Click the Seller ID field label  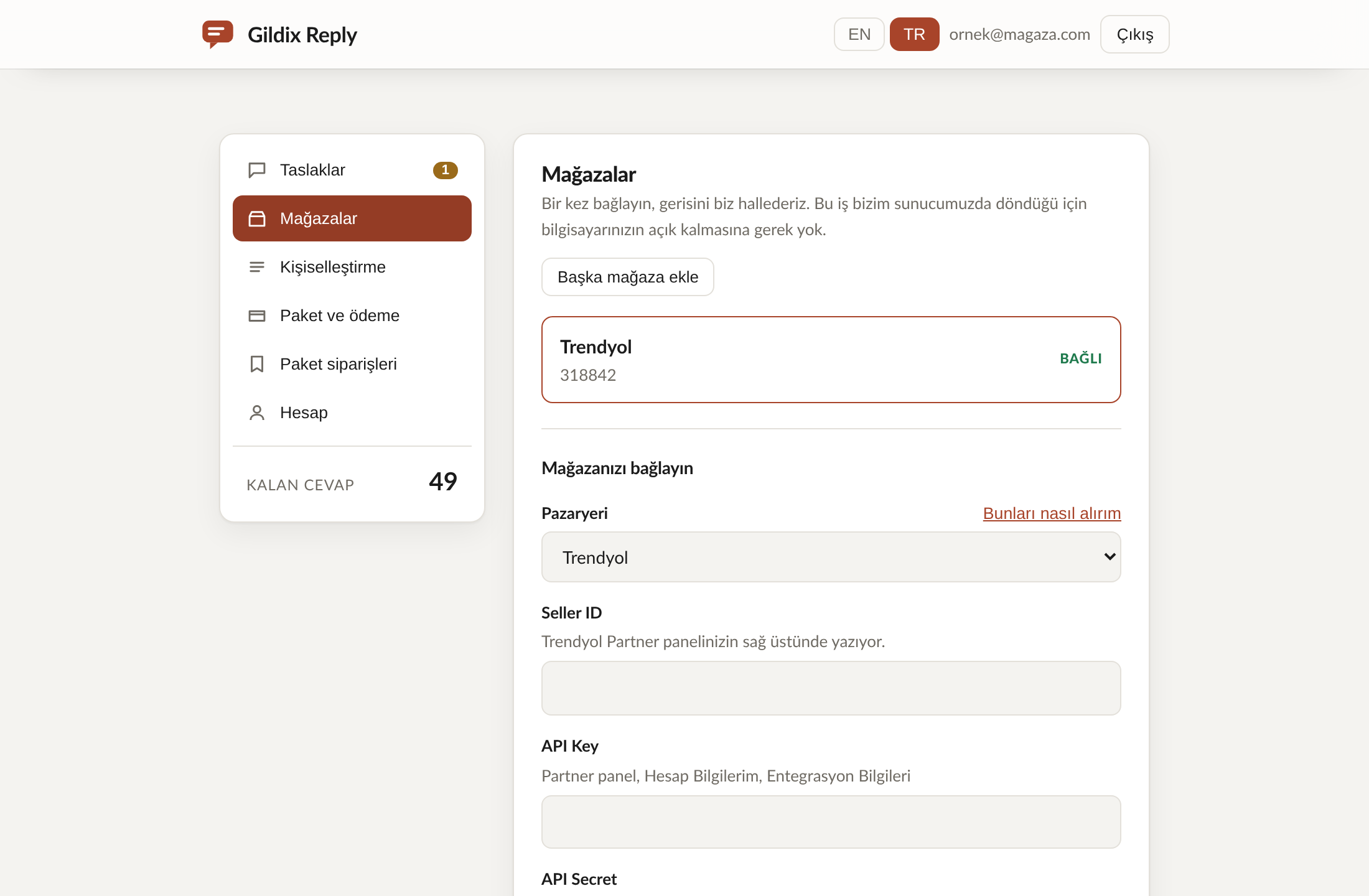tap(572, 613)
